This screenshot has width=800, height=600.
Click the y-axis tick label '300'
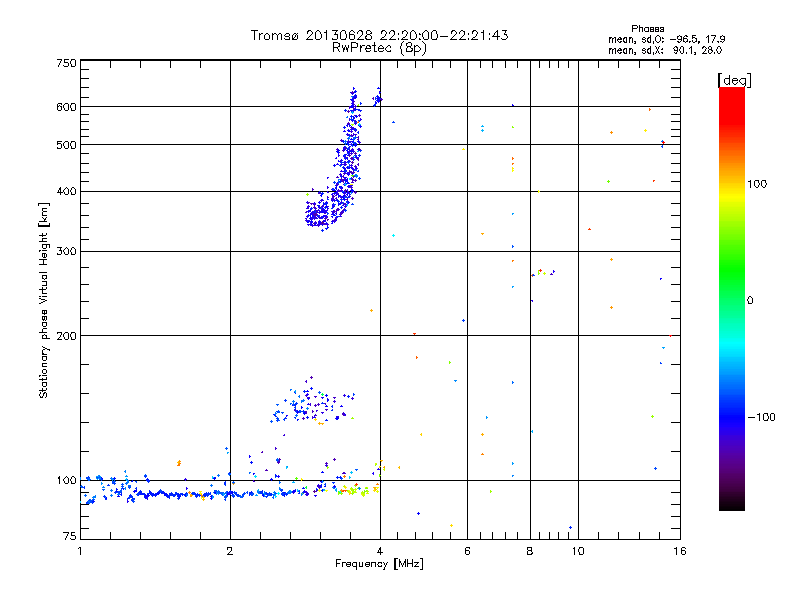[x=66, y=251]
